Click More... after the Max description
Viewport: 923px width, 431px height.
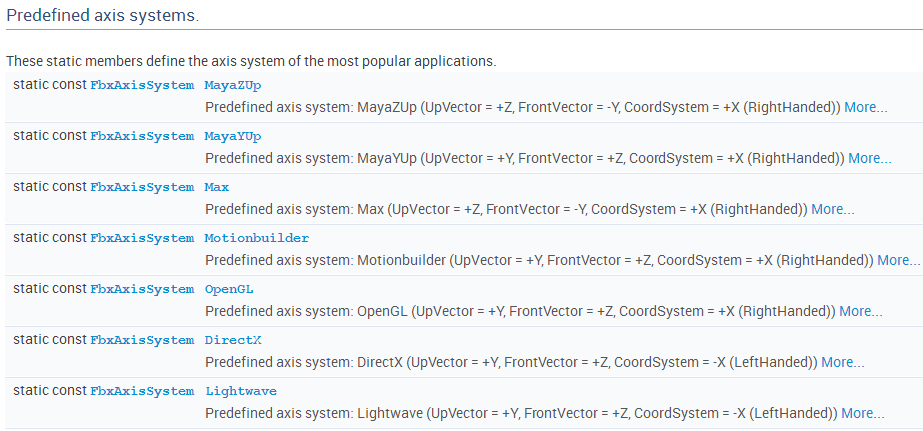click(x=833, y=210)
